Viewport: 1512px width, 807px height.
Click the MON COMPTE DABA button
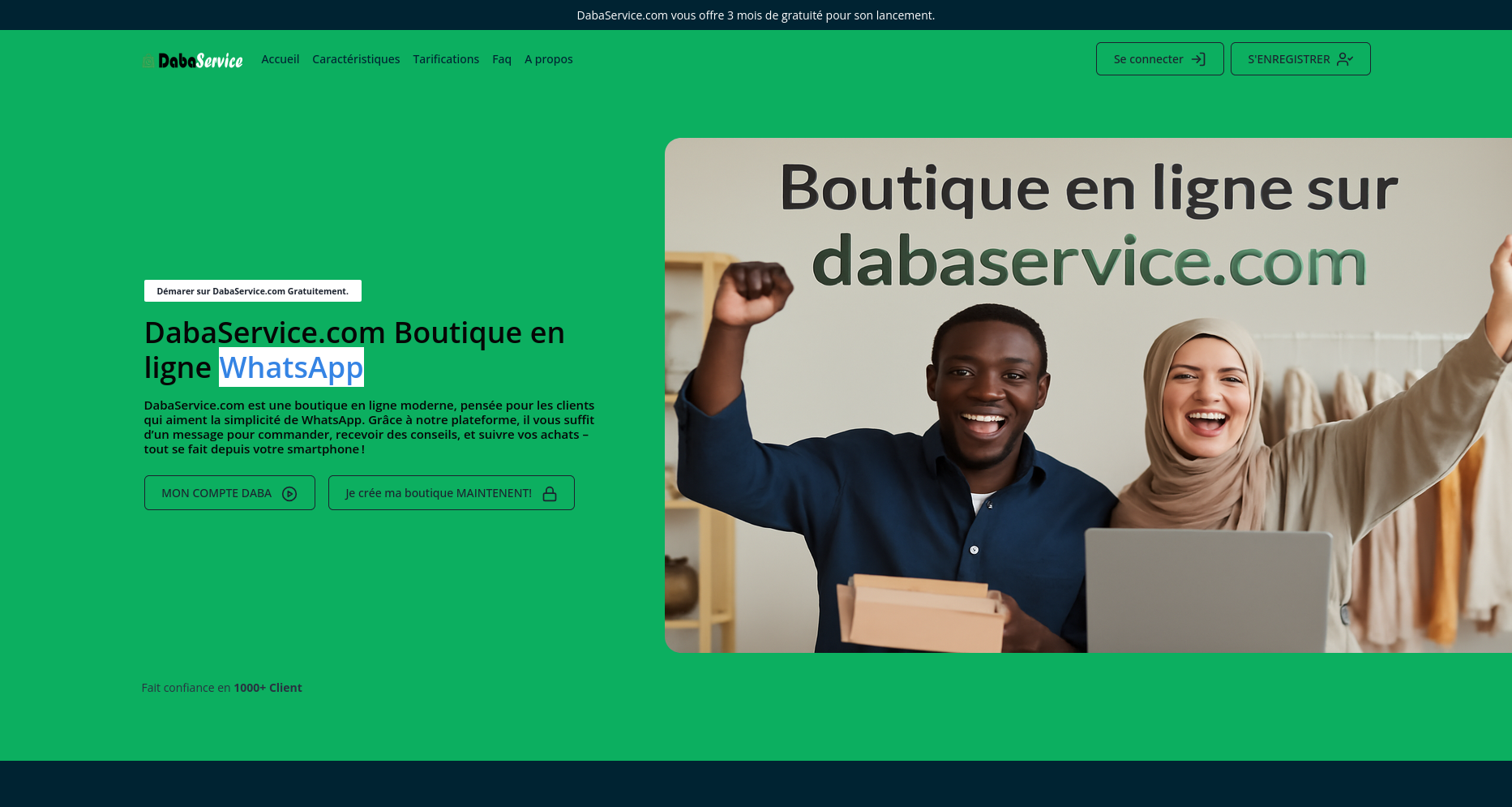click(x=229, y=493)
